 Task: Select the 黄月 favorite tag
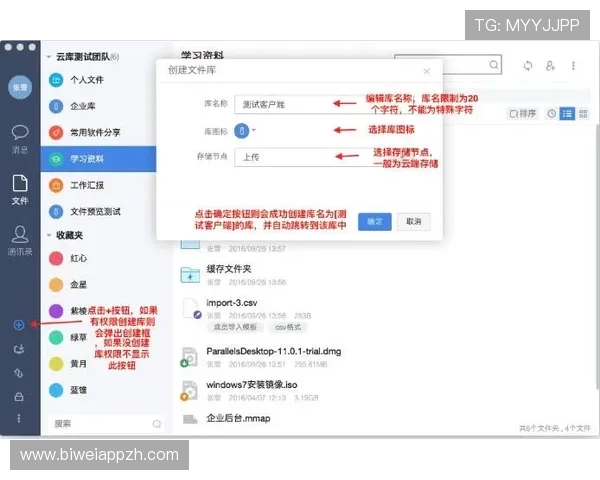click(69, 364)
